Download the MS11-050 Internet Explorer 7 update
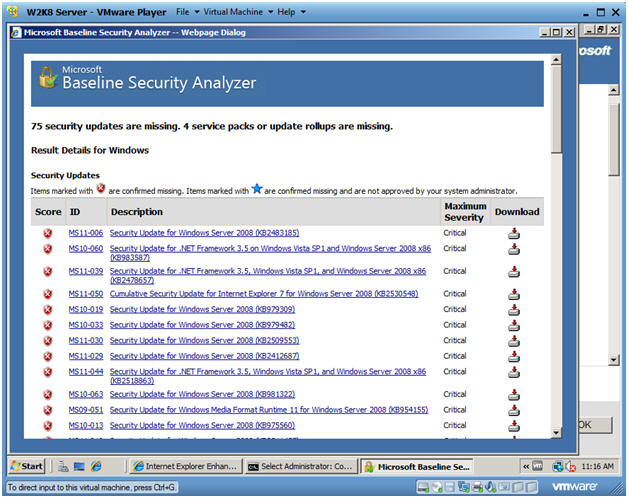The height and width of the screenshot is (498, 628). [x=514, y=294]
